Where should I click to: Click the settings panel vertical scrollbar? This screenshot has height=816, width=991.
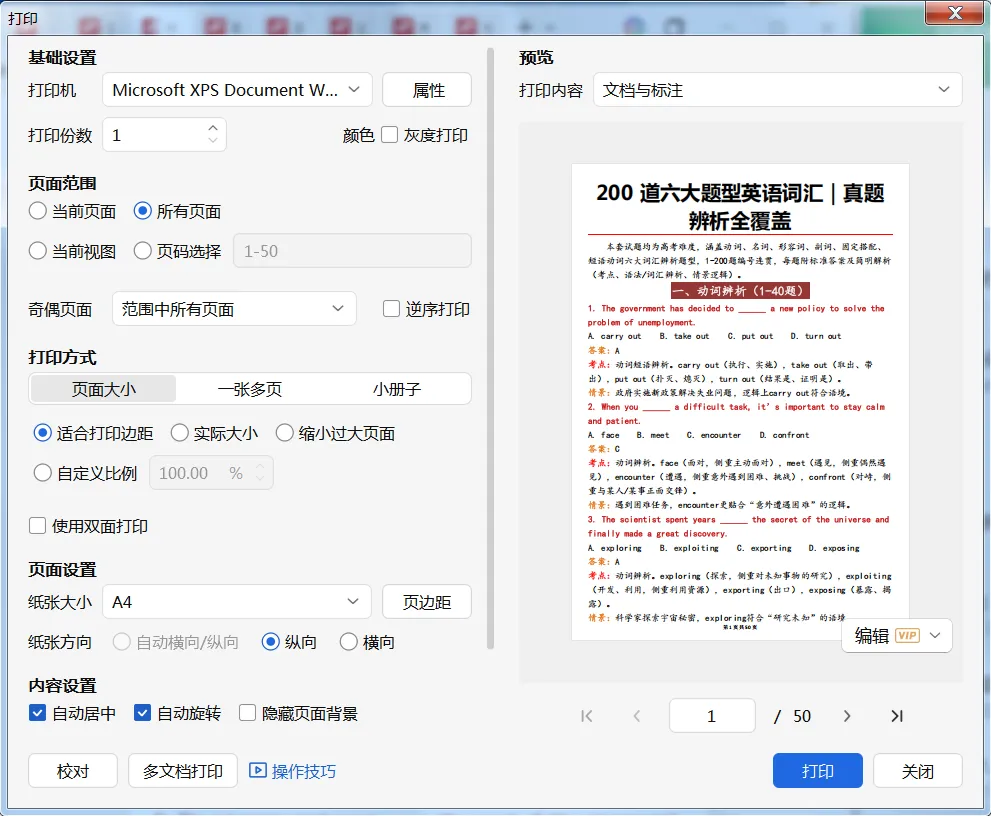point(490,348)
